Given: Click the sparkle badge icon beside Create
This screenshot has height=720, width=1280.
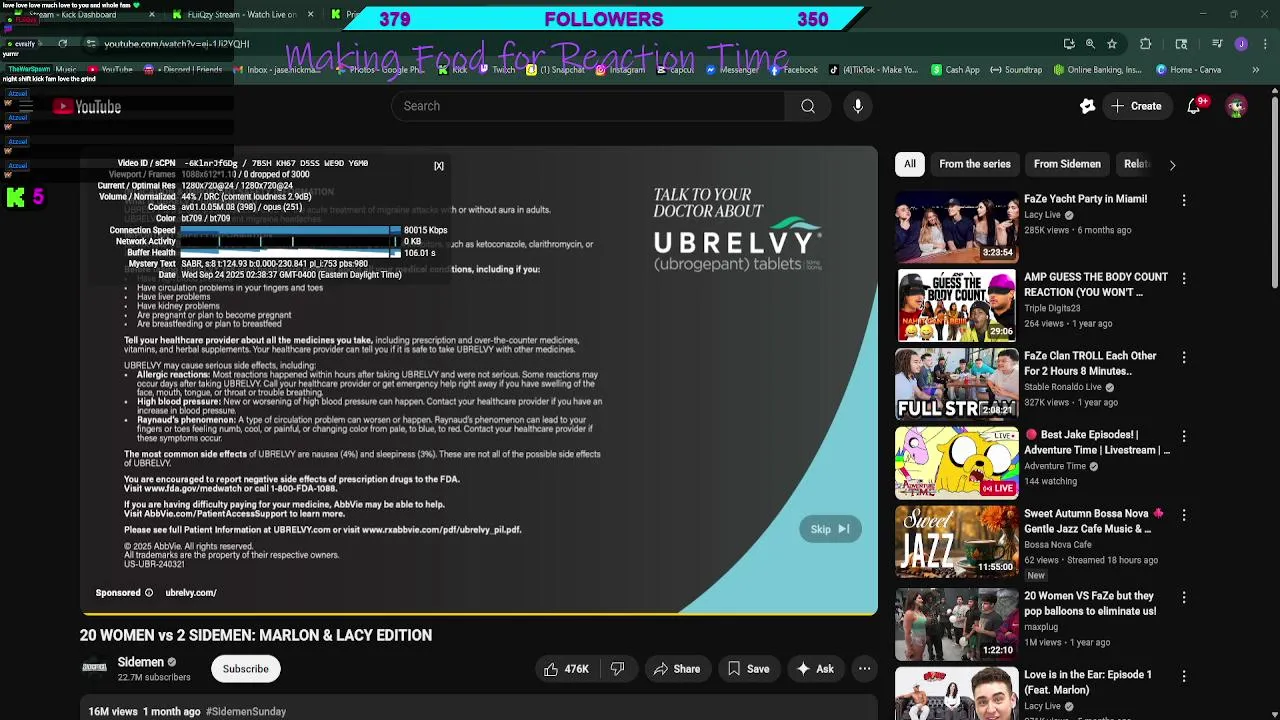Looking at the screenshot, I should [x=1087, y=106].
